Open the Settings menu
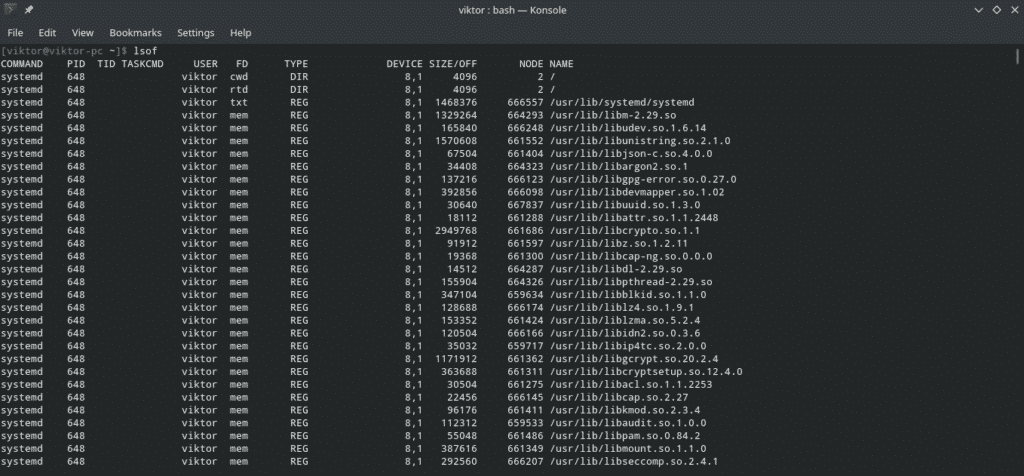 pyautogui.click(x=195, y=32)
